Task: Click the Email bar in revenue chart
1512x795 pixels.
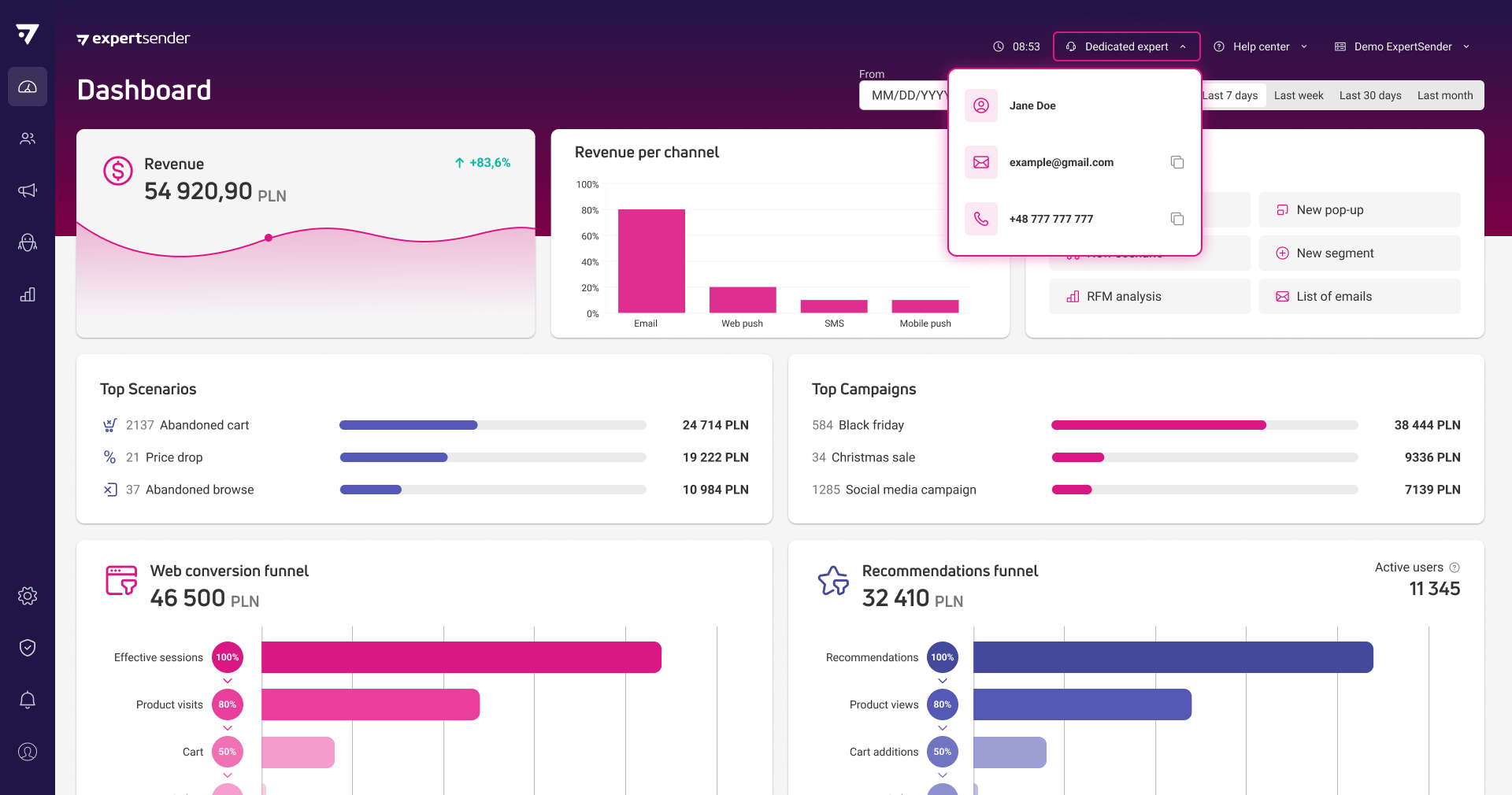Action: (x=651, y=261)
